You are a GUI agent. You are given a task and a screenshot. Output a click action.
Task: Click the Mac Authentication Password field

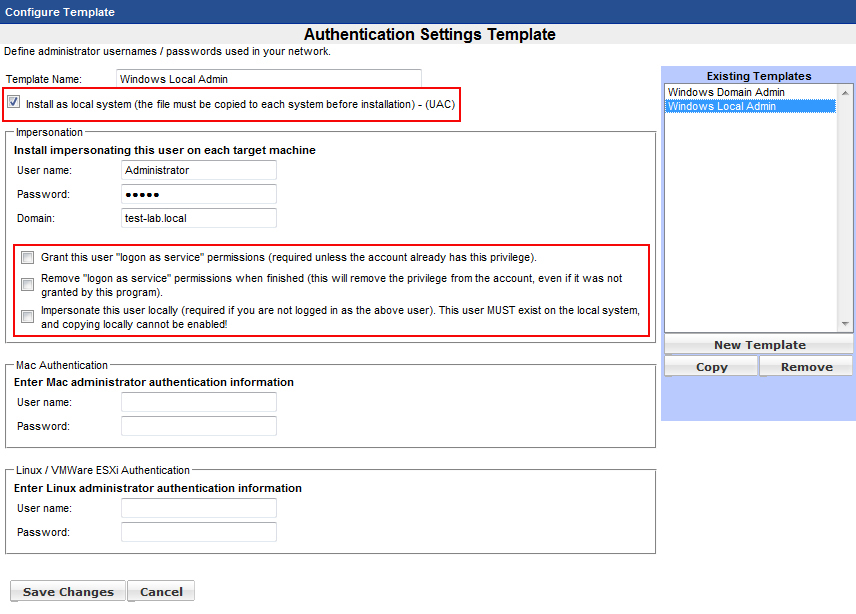pyautogui.click(x=198, y=426)
